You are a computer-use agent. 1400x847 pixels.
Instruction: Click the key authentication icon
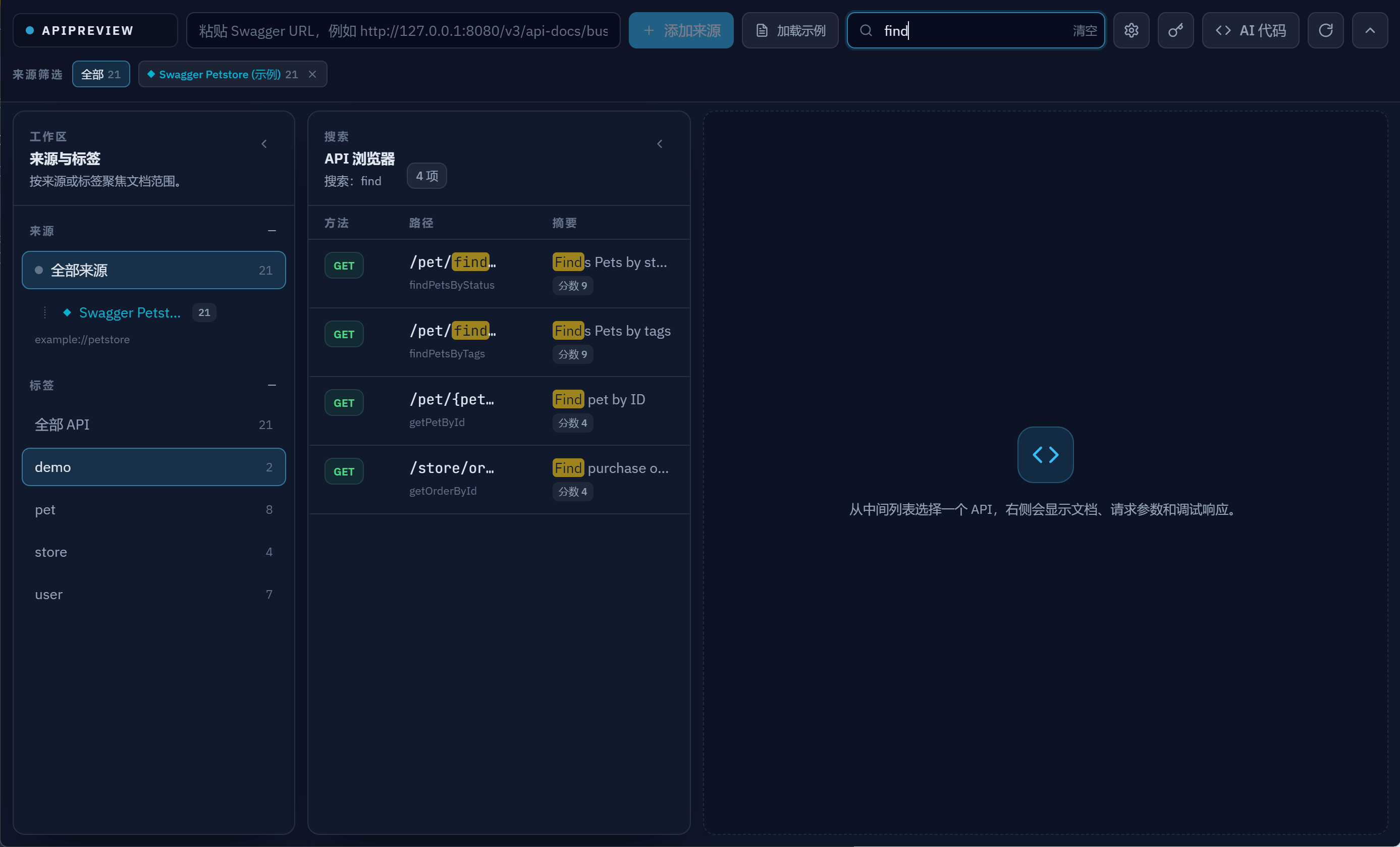pos(1175,30)
